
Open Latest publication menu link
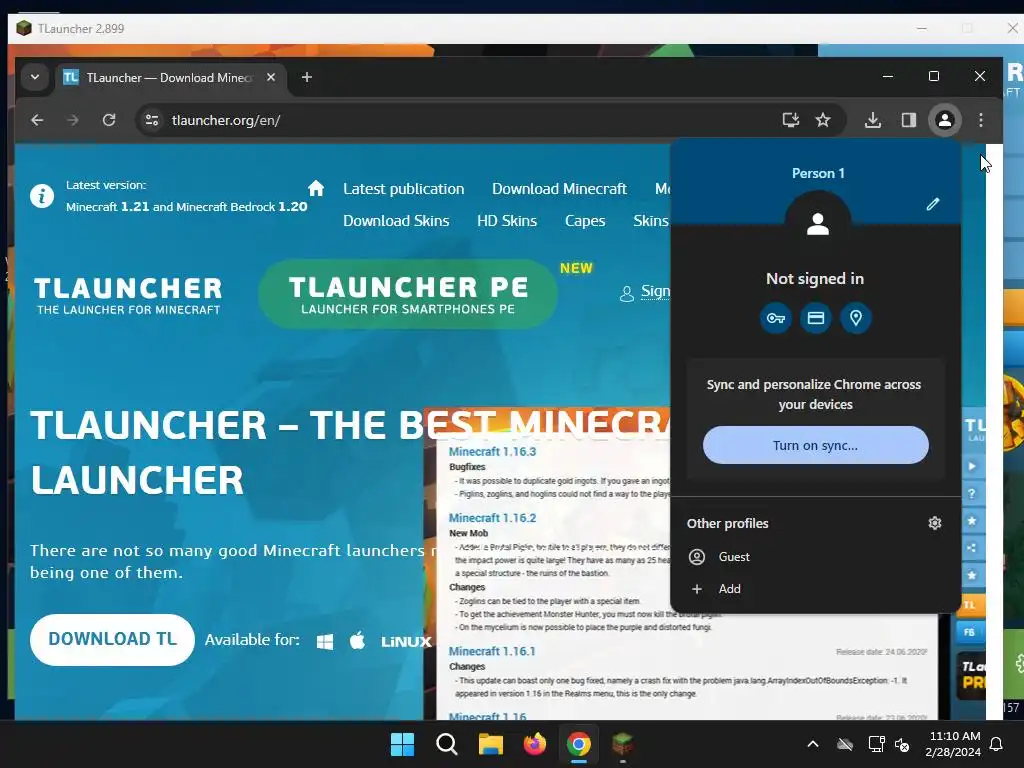pyautogui.click(x=404, y=189)
